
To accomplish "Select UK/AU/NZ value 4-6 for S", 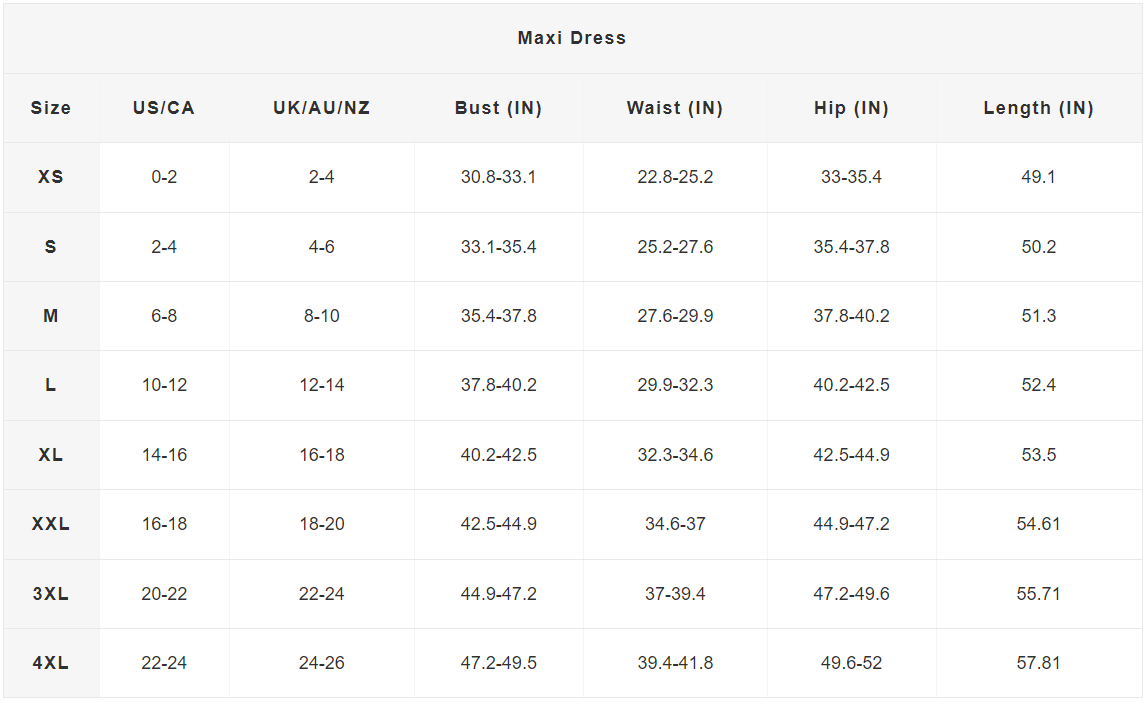I will coord(321,247).
